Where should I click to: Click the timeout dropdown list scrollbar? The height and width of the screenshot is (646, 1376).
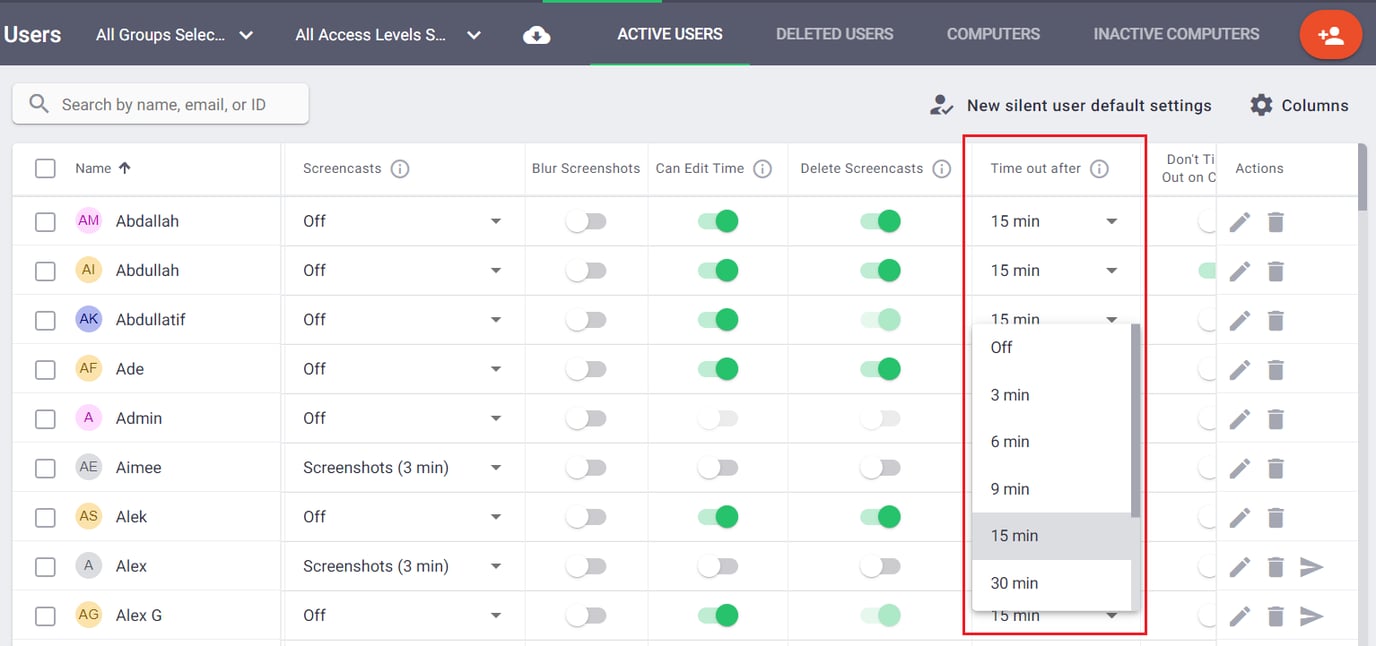1135,420
